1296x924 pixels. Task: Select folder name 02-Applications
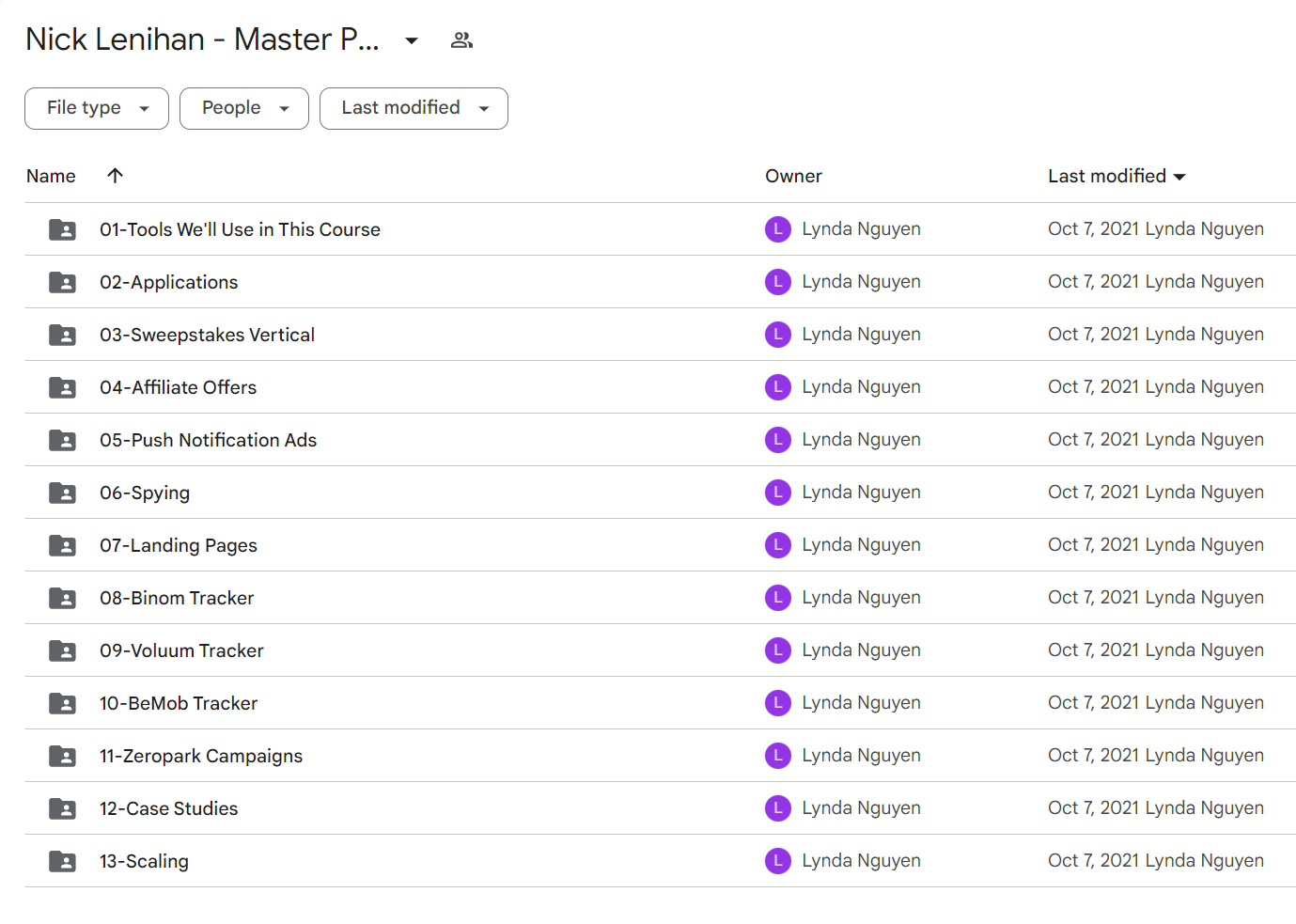pos(169,282)
